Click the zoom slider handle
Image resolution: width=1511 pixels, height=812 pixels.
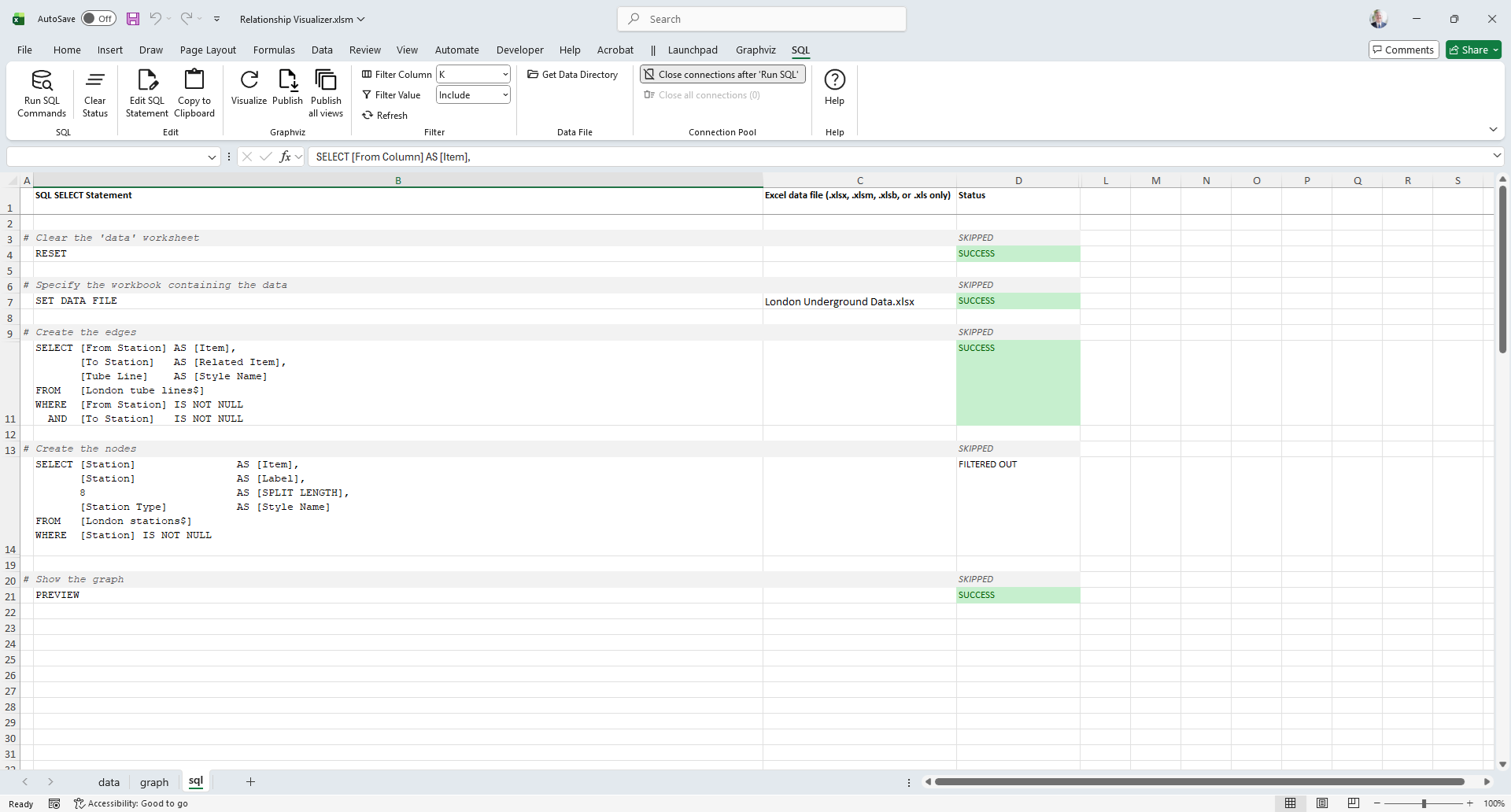tap(1424, 803)
